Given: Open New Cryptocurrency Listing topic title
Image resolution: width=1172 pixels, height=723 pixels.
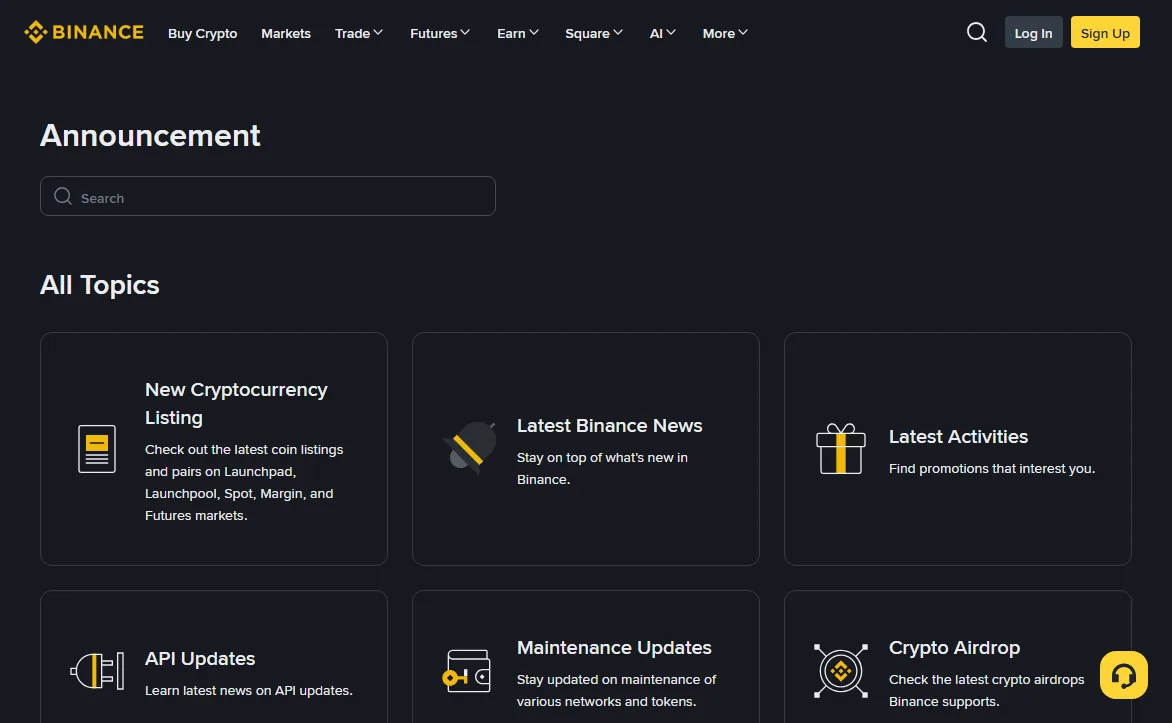Looking at the screenshot, I should click(x=236, y=404).
